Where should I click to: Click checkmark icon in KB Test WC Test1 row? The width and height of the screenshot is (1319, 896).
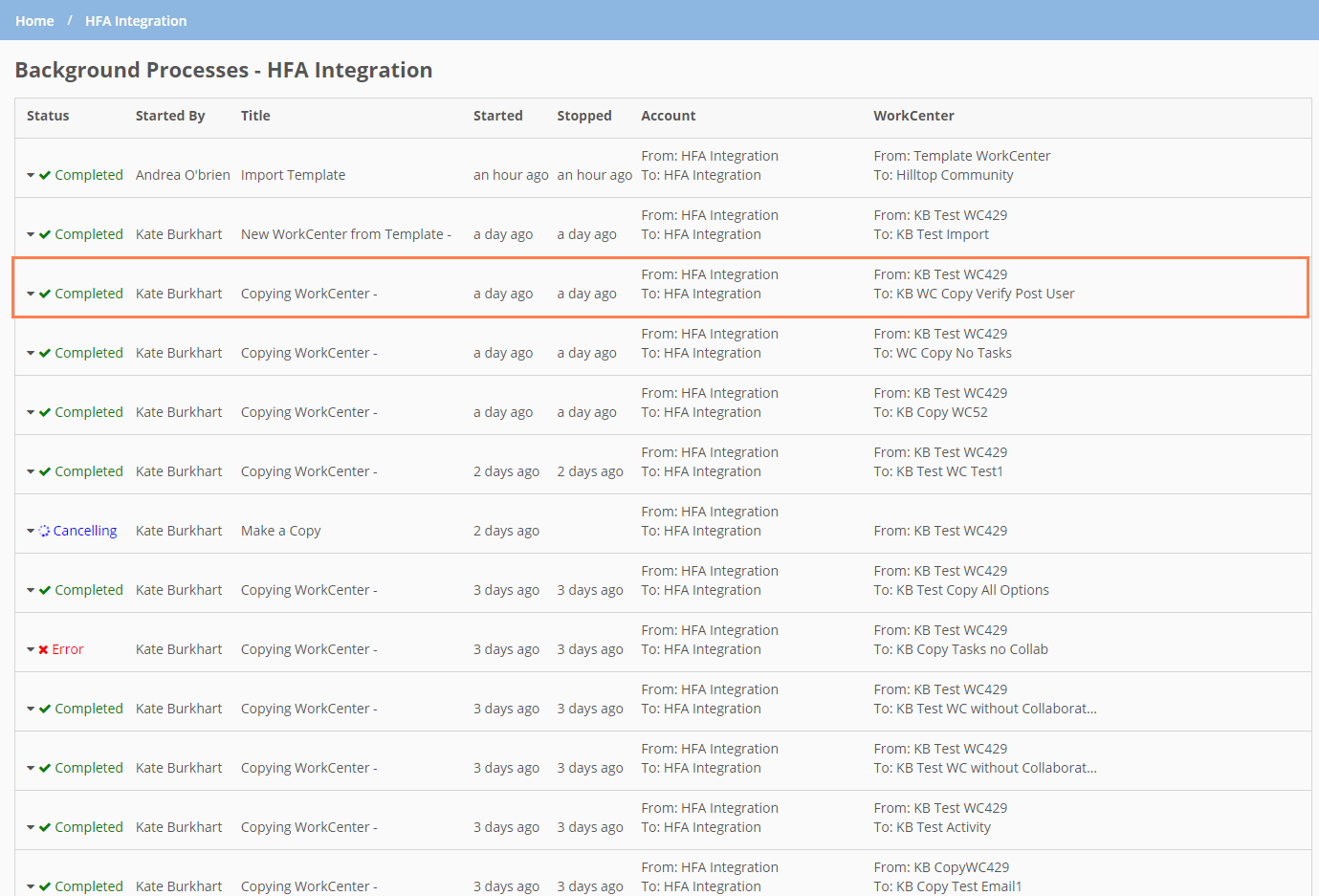(45, 471)
